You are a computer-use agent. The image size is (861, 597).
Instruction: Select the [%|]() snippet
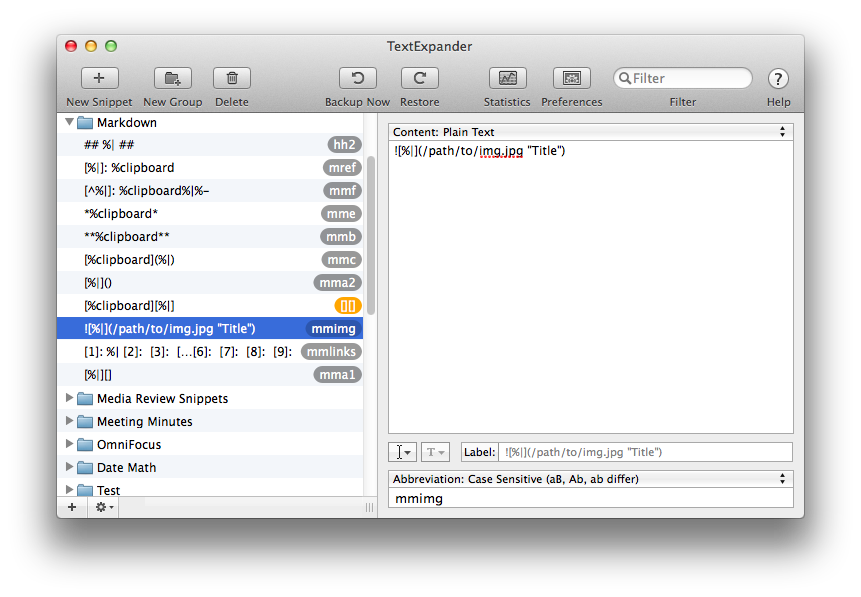point(210,283)
